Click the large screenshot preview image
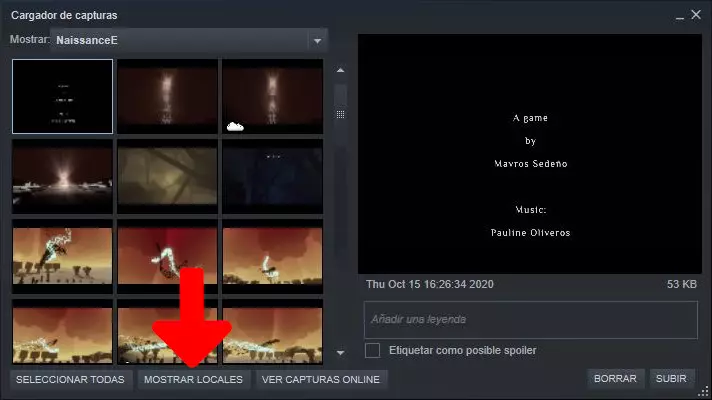This screenshot has width=712, height=400. [530, 154]
